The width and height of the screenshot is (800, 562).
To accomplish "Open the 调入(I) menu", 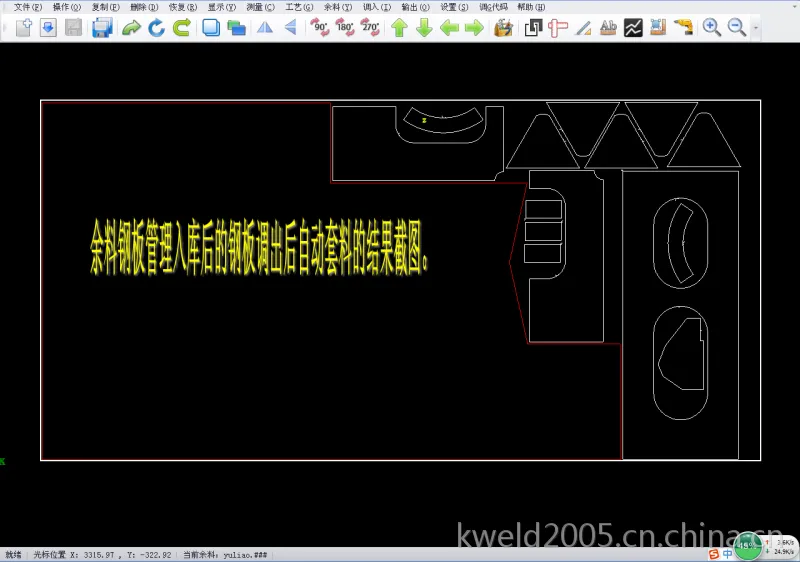I will point(377,7).
